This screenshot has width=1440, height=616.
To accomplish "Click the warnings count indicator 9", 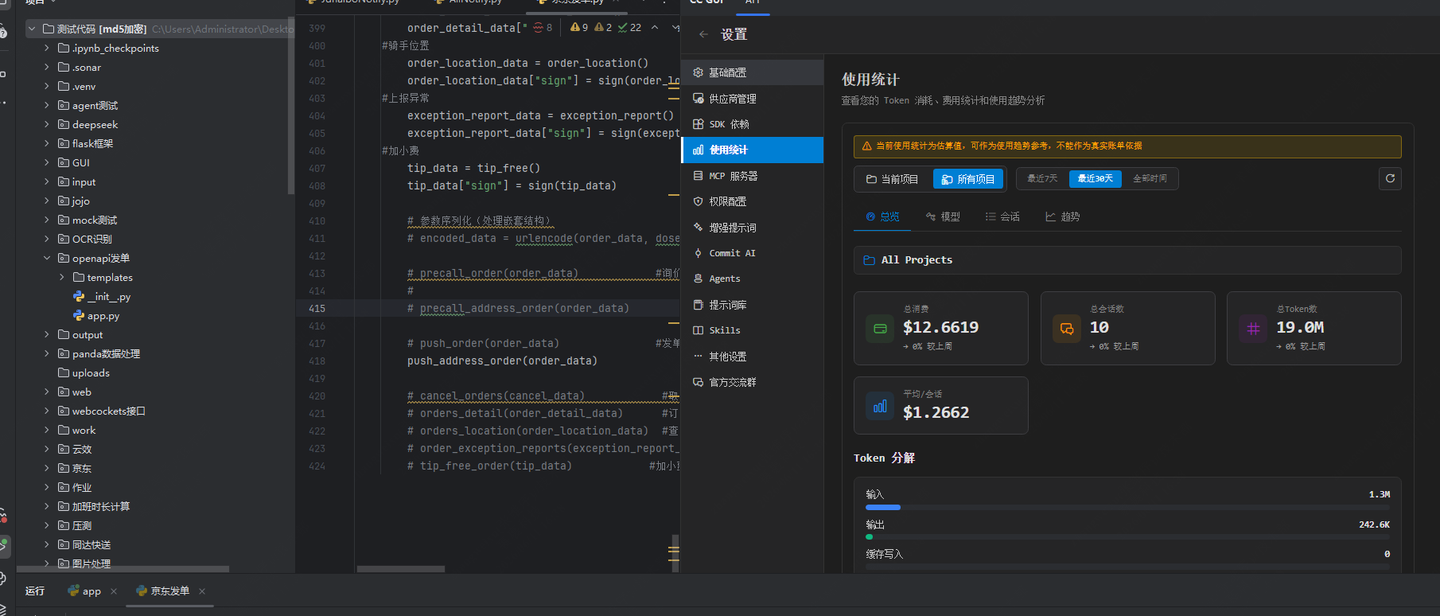I will (579, 28).
